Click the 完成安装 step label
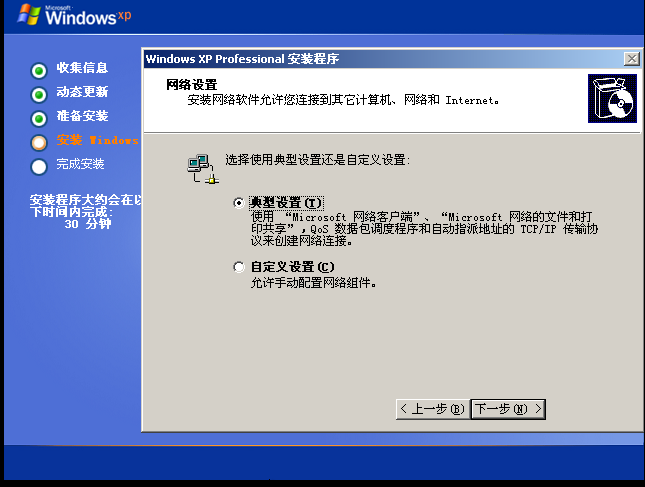Viewport: 645px width, 487px height. (x=80, y=164)
